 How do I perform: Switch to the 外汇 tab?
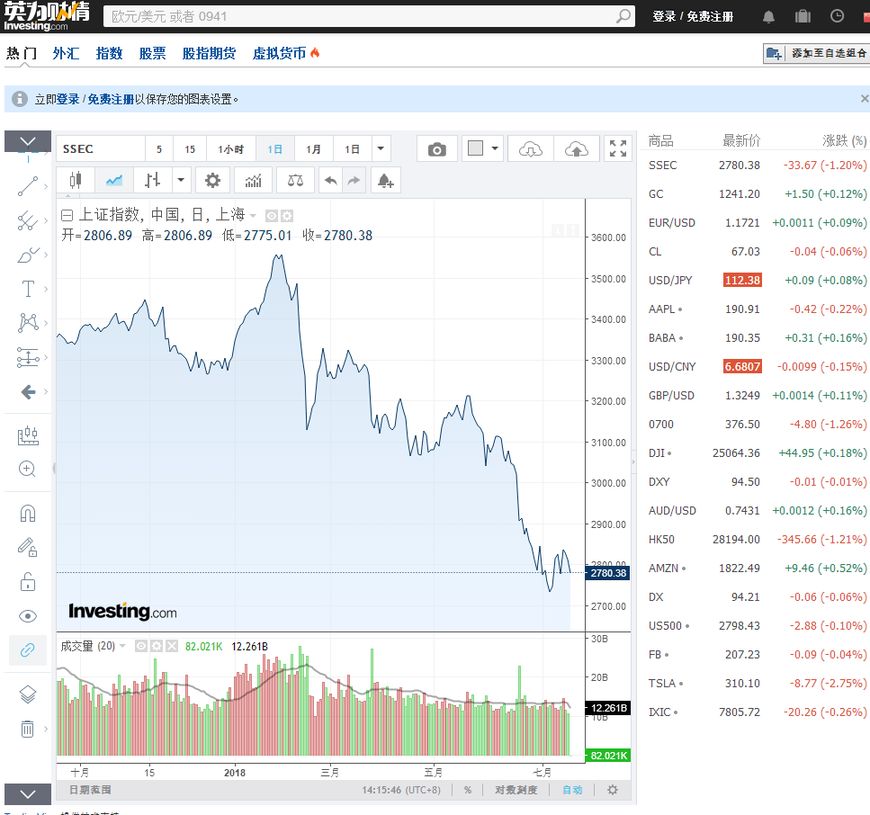(x=66, y=53)
